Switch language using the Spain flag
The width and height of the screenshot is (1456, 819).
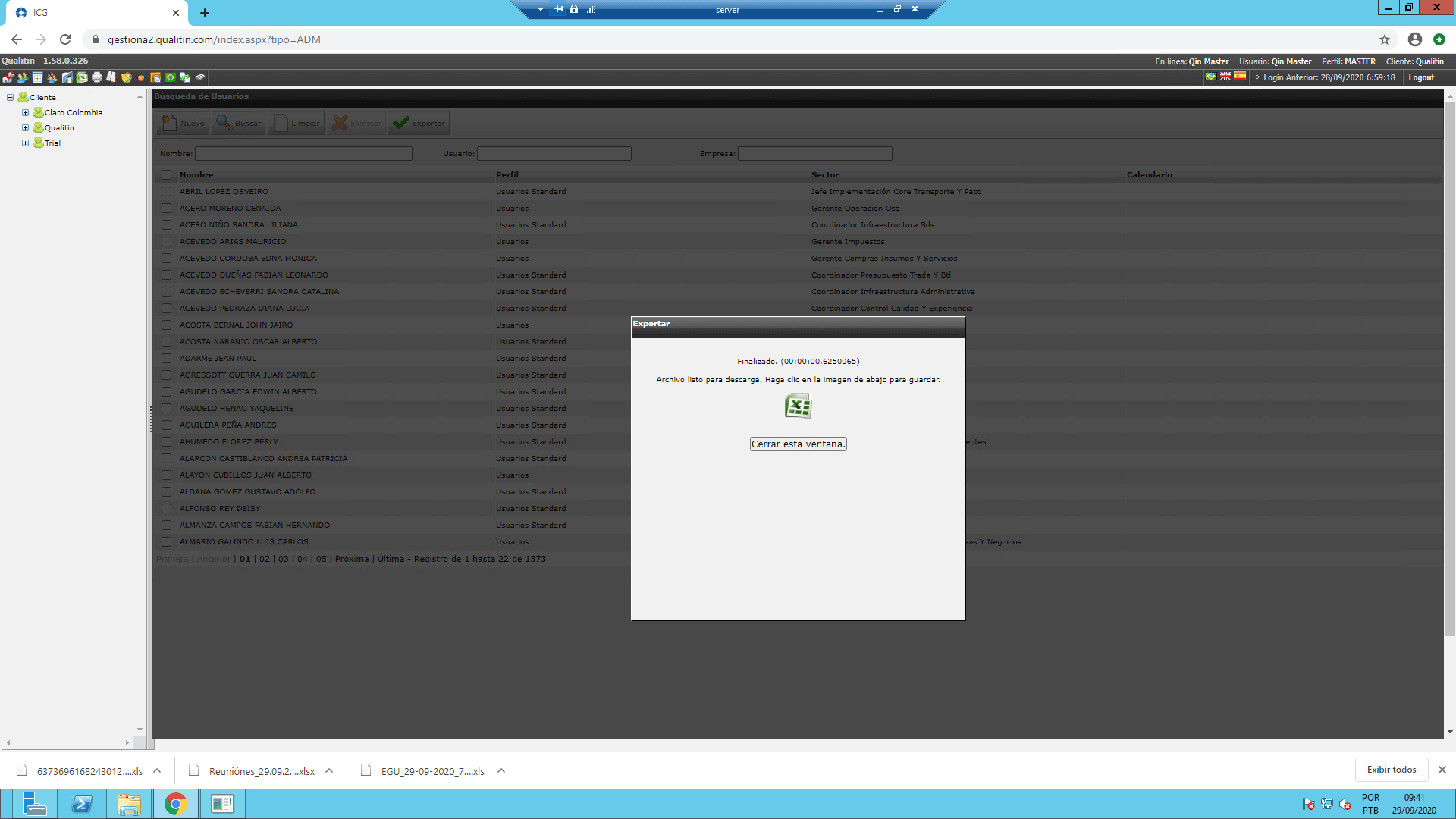(x=1240, y=77)
